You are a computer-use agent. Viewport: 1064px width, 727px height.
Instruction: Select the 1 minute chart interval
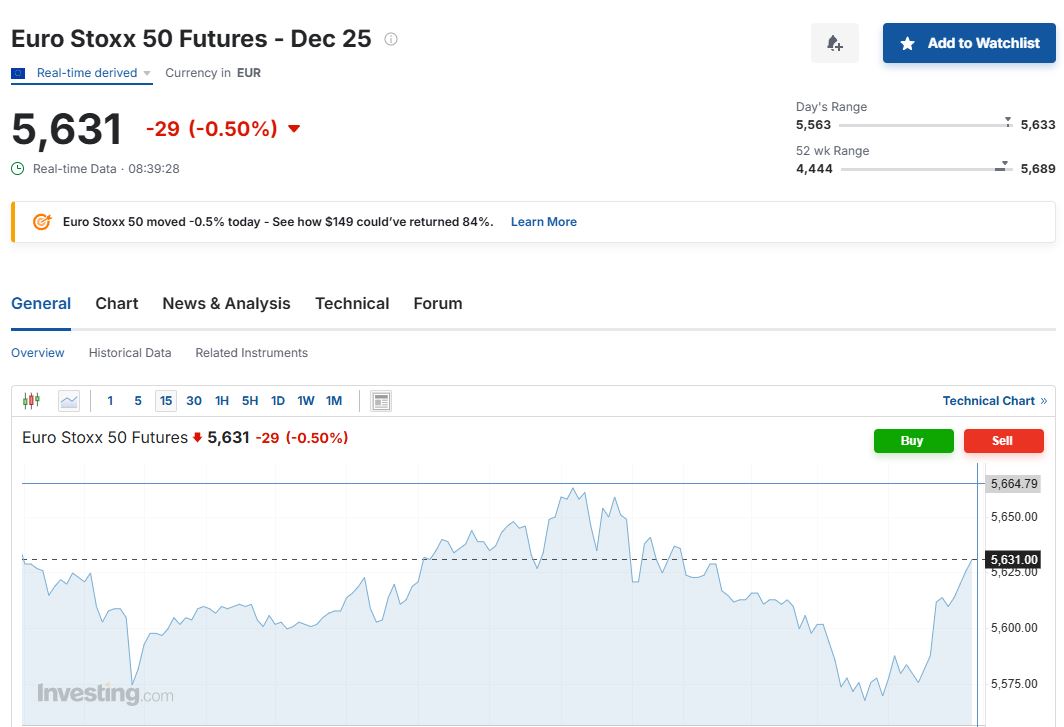(x=110, y=401)
